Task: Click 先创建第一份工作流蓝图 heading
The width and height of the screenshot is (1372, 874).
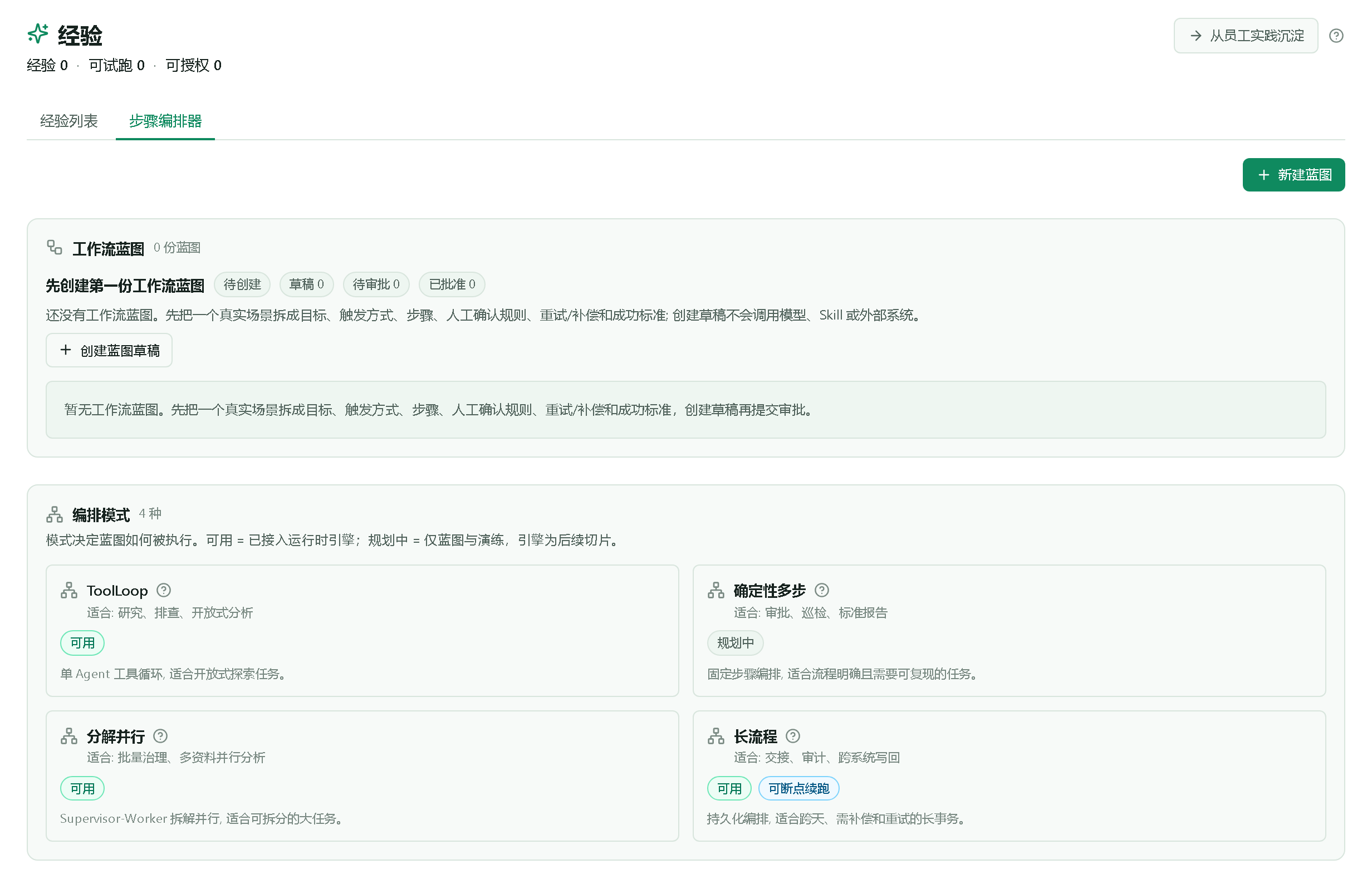Action: click(125, 285)
